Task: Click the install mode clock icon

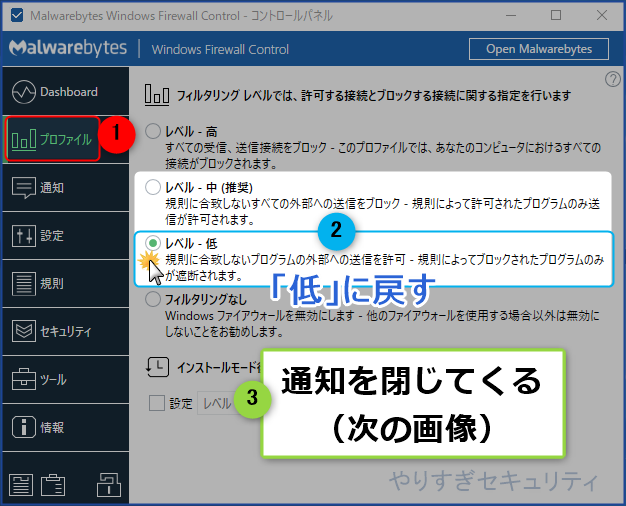Action: pos(157,367)
